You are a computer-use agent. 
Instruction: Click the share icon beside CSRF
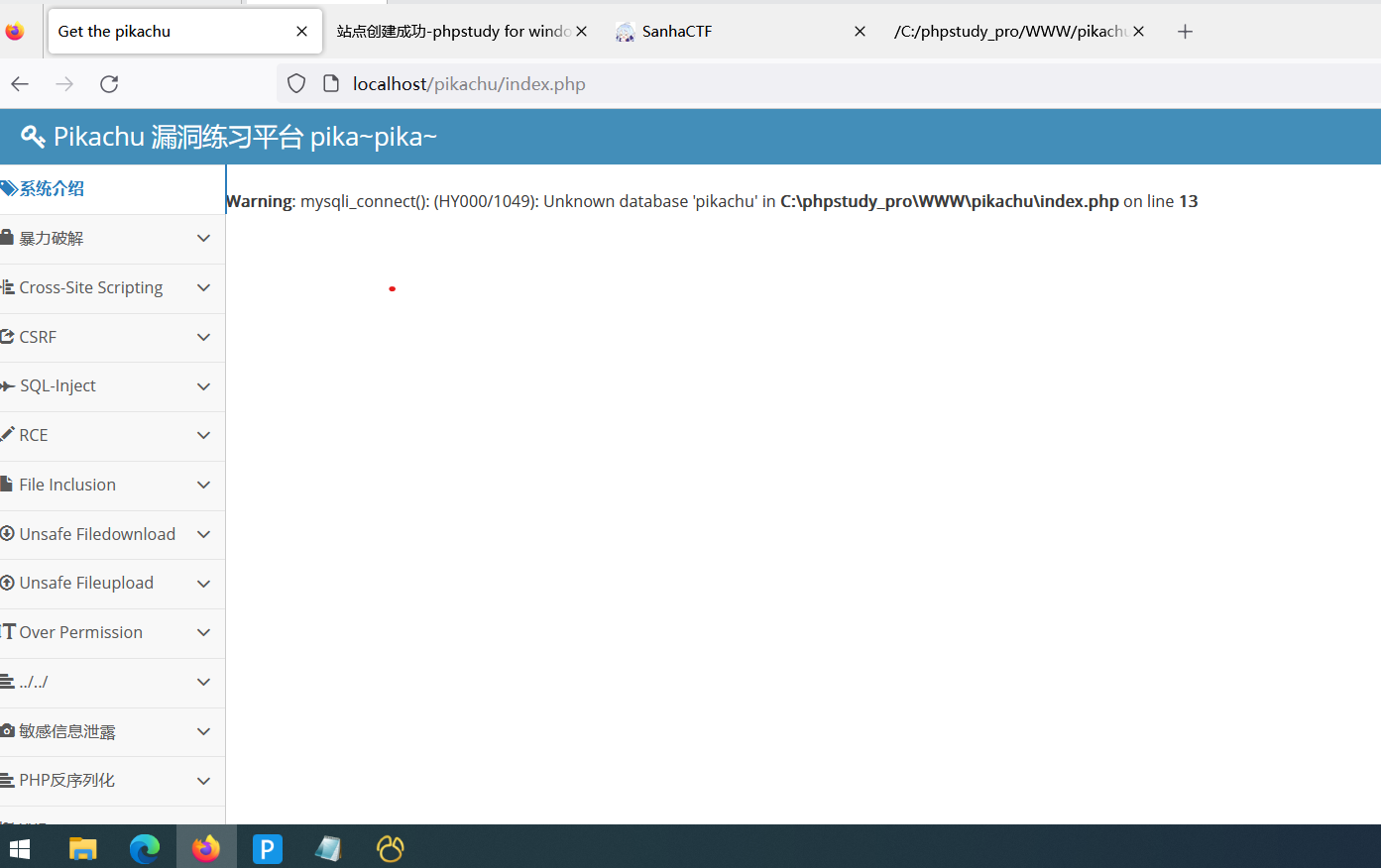[x=8, y=337]
